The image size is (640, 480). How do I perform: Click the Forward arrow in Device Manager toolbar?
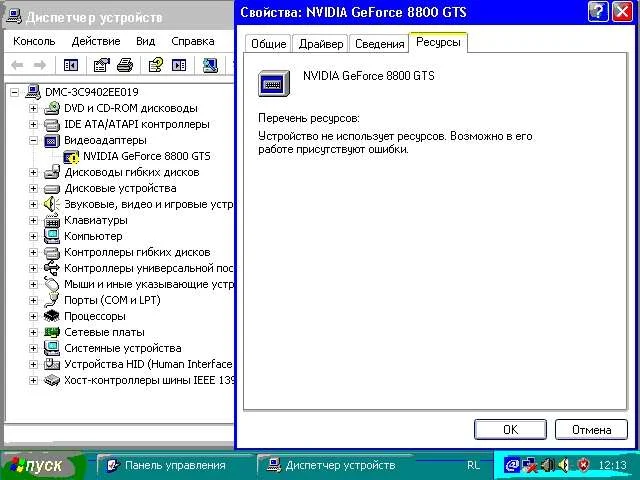pyautogui.click(x=40, y=65)
